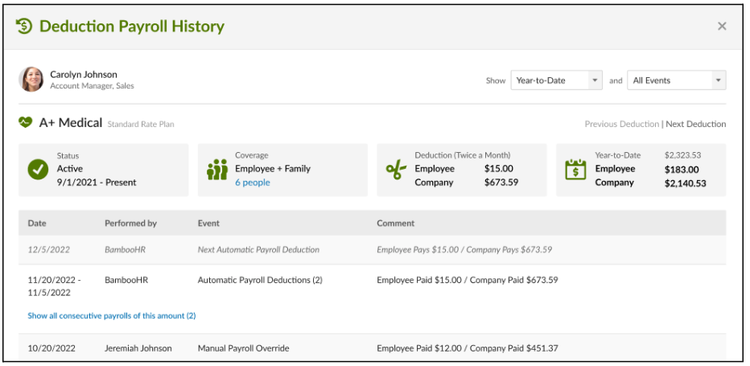Select the Next Automatic Payroll Deduction row
Viewport: 750px width, 366px height.
coord(372,250)
